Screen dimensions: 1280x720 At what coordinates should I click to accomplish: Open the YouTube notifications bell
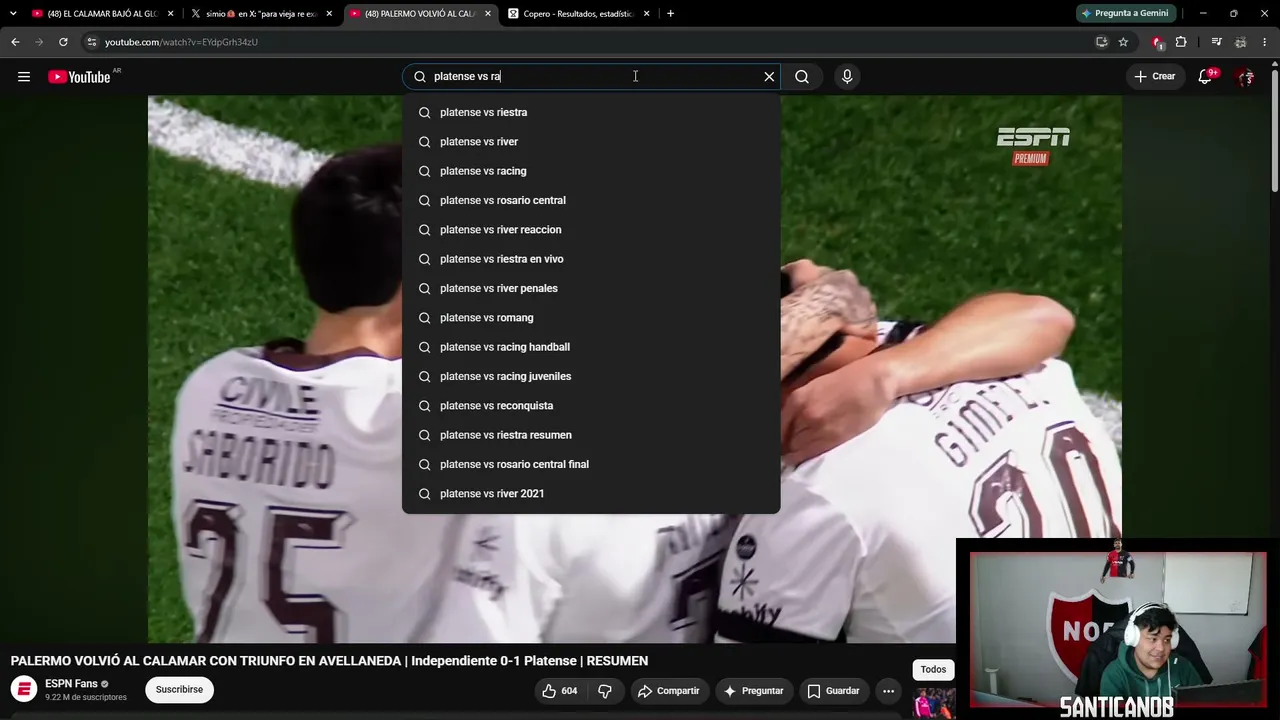pyautogui.click(x=1205, y=77)
